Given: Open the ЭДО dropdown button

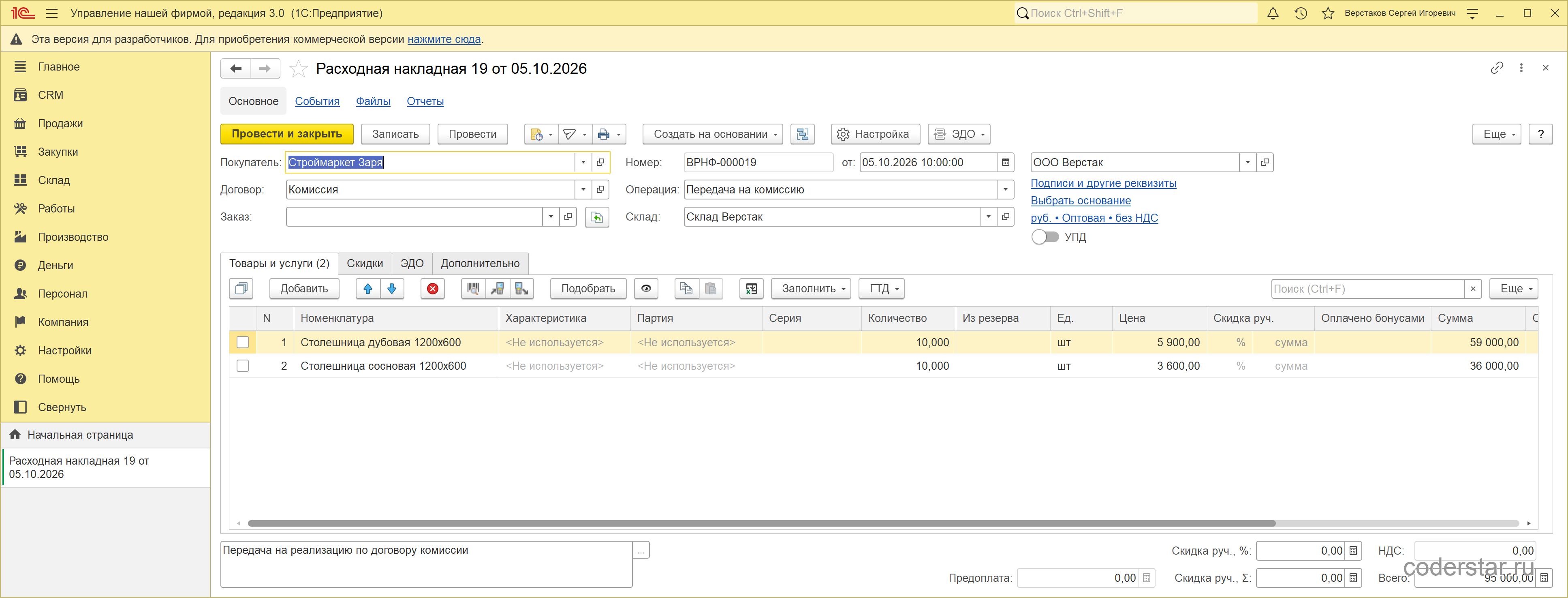Looking at the screenshot, I should point(959,134).
